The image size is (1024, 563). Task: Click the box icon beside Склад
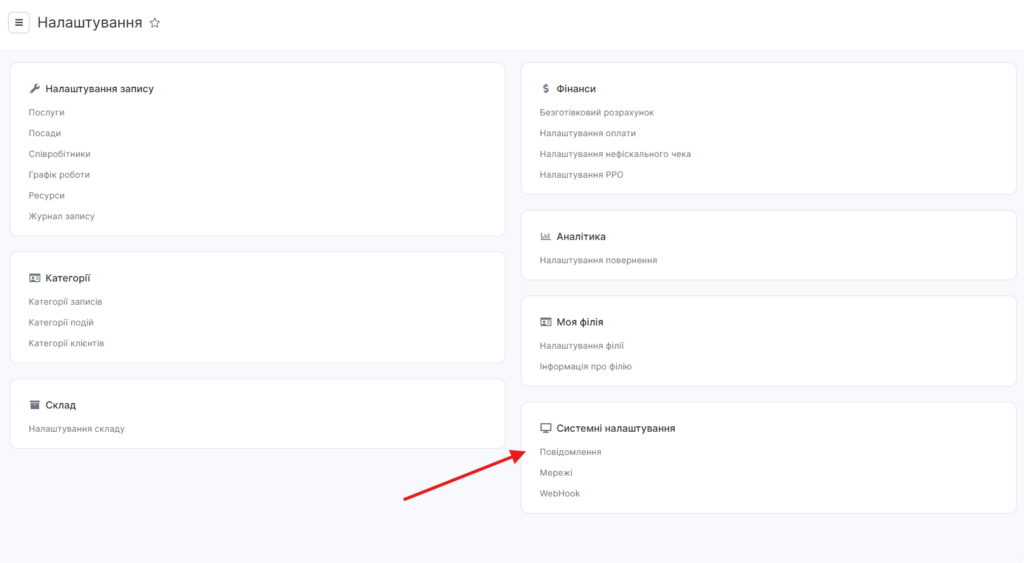pos(34,405)
